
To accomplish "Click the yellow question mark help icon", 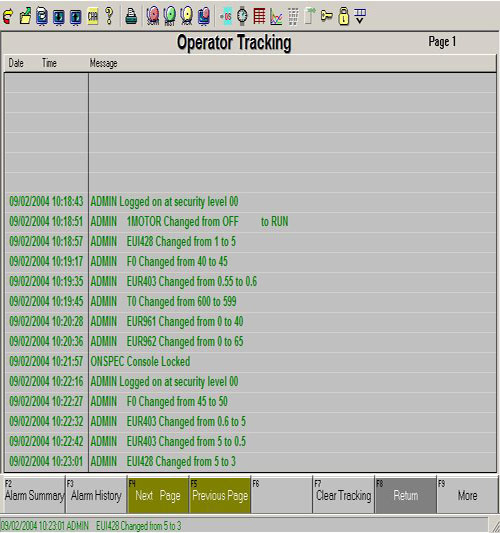I will [x=109, y=16].
